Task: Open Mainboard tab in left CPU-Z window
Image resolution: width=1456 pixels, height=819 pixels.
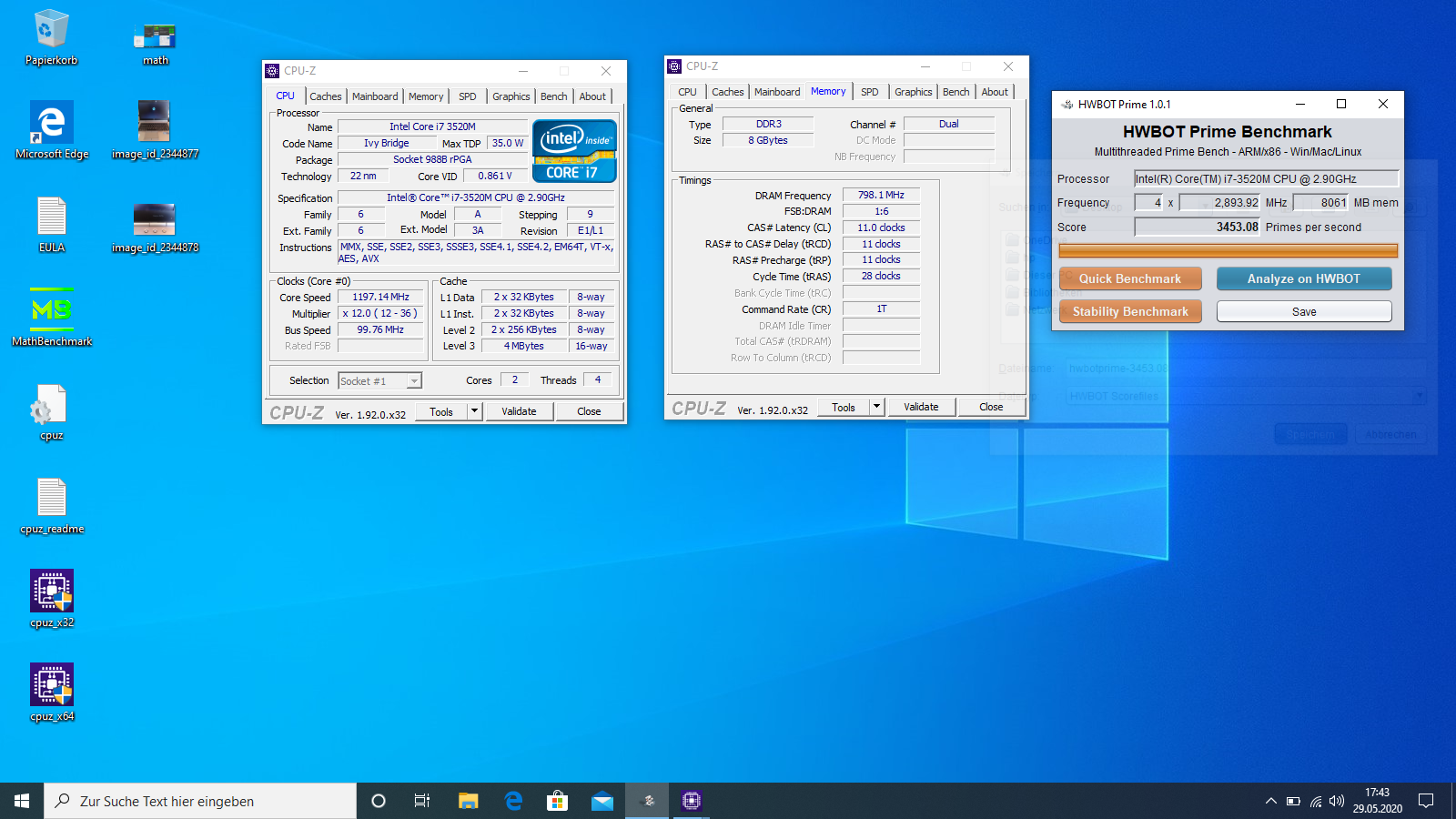Action: [375, 96]
